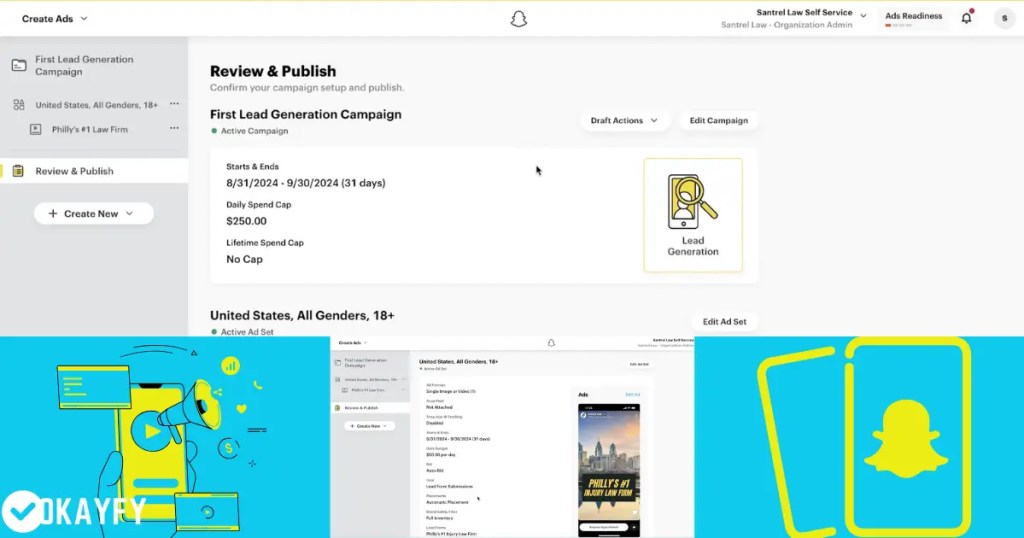This screenshot has width=1024, height=538.
Task: Open more options for Philly's #1 Law Firm
Action: coord(174,128)
